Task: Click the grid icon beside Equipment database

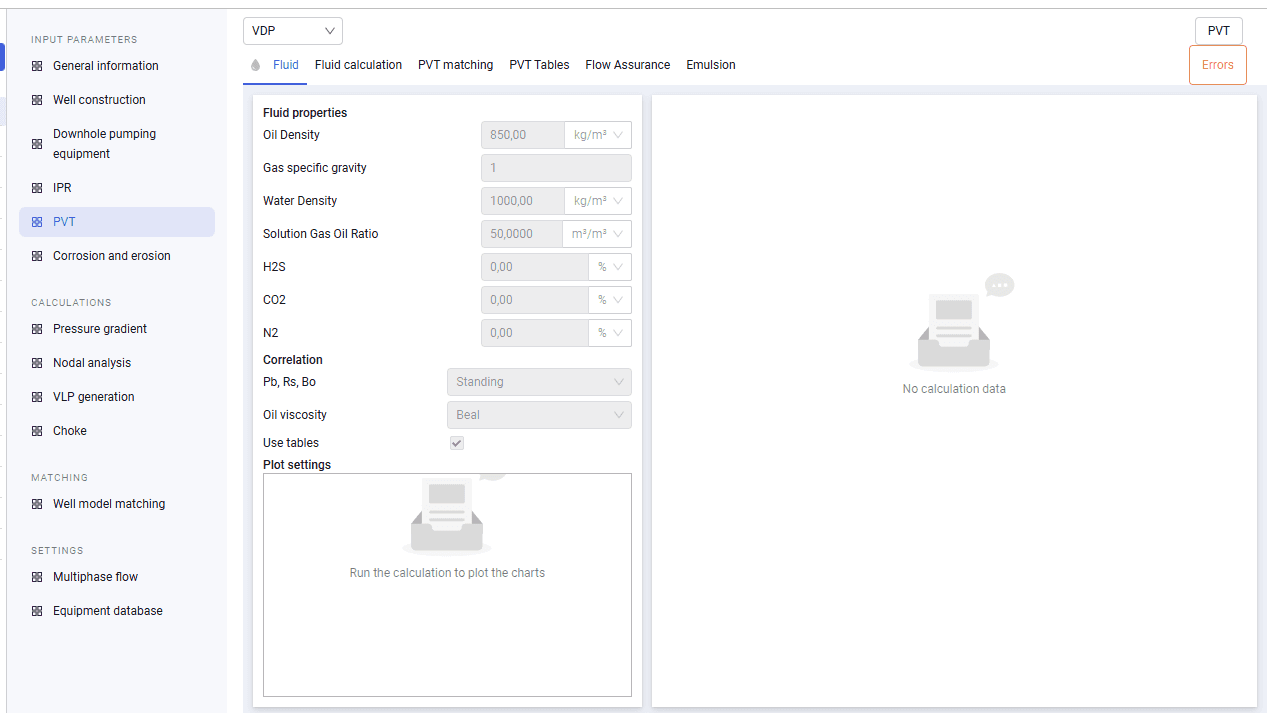Action: 37,611
